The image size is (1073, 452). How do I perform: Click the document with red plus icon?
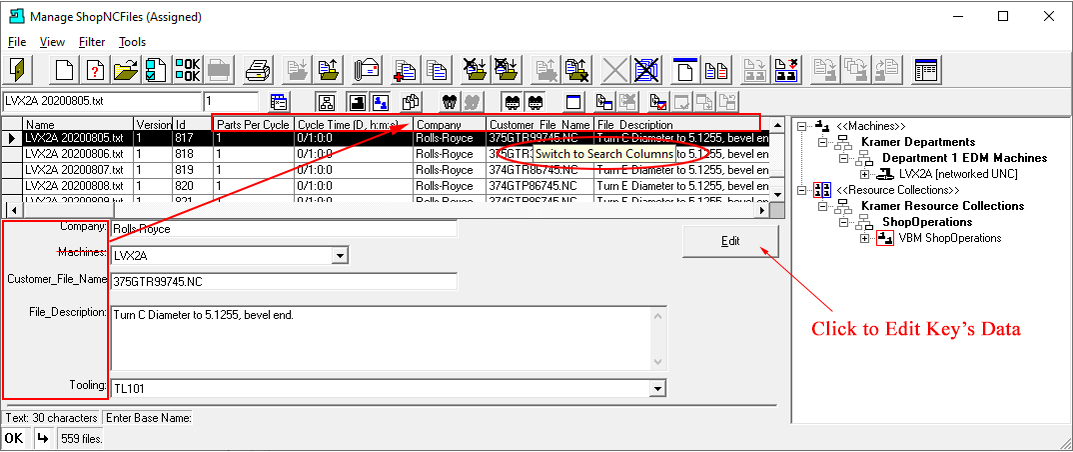405,70
